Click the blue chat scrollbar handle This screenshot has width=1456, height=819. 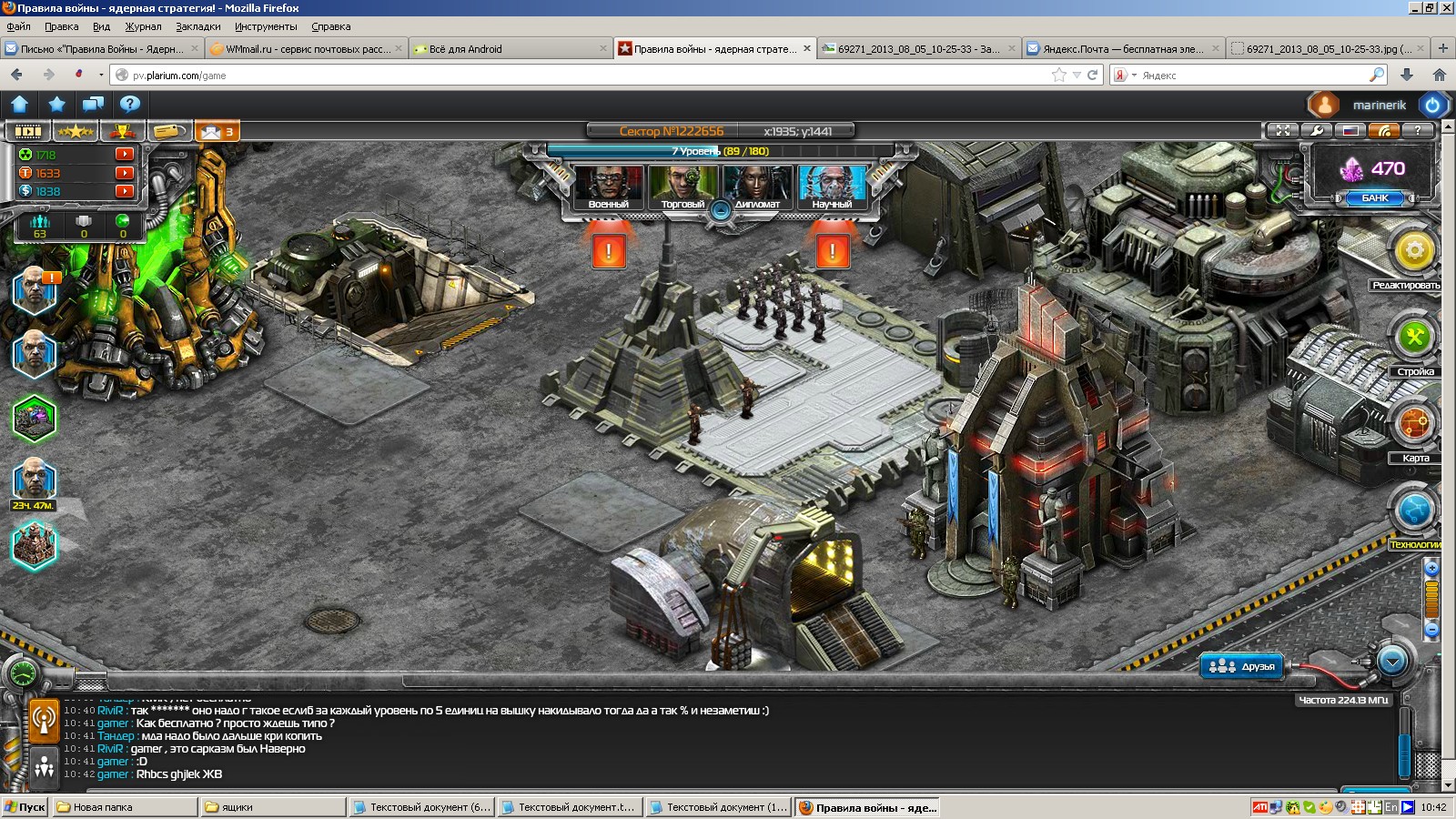click(x=1404, y=753)
